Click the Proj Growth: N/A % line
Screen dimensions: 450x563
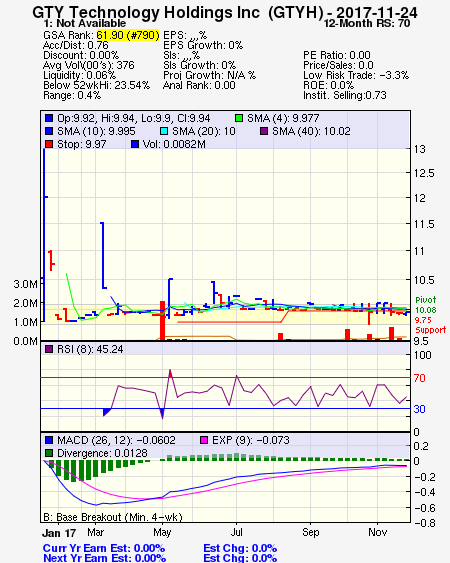point(209,75)
